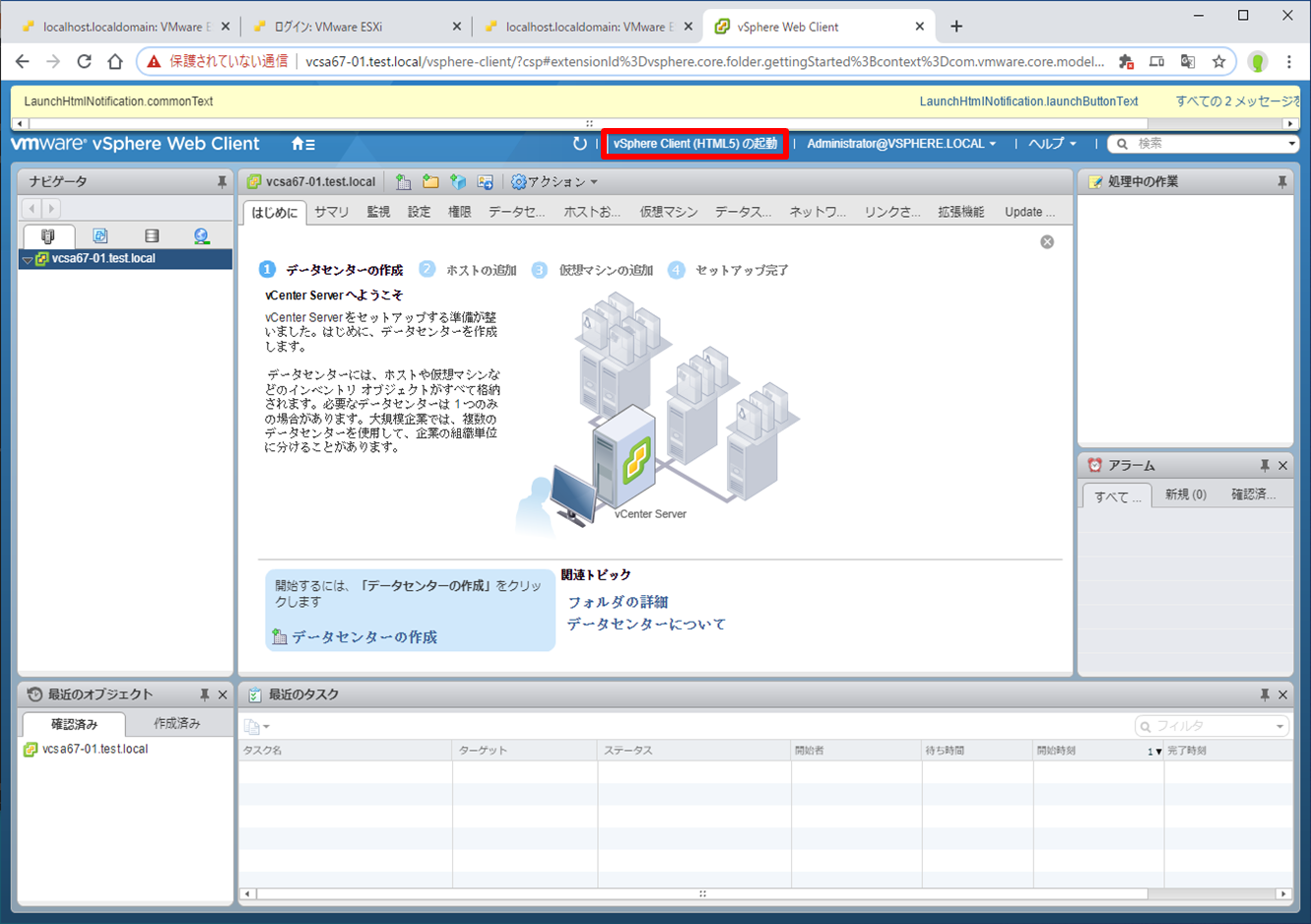
Task: Open the Storage view icon in the navigator
Action: (x=151, y=236)
